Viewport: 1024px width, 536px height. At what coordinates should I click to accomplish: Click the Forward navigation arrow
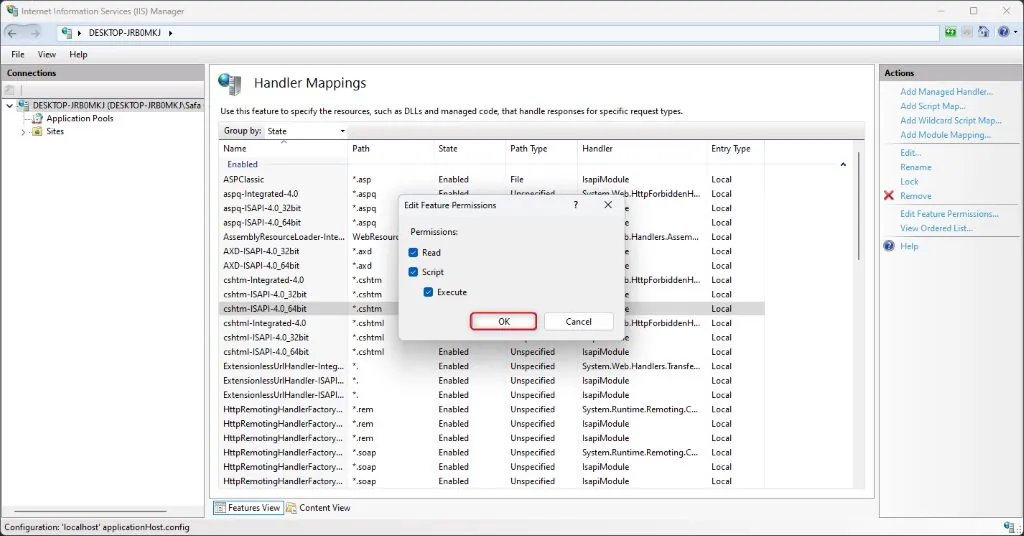point(35,33)
